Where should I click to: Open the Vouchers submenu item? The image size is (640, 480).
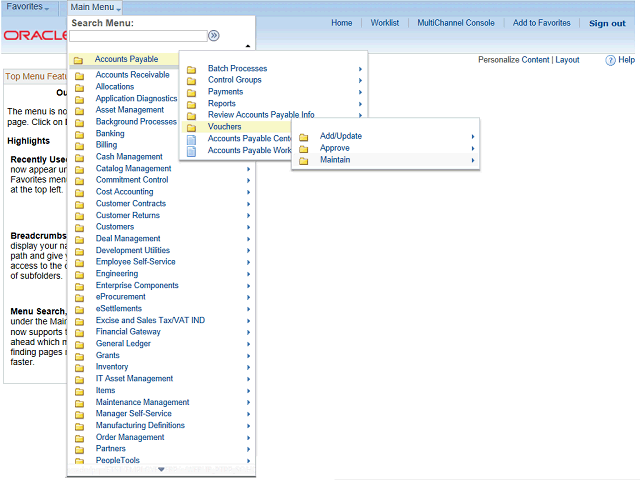coord(224,127)
